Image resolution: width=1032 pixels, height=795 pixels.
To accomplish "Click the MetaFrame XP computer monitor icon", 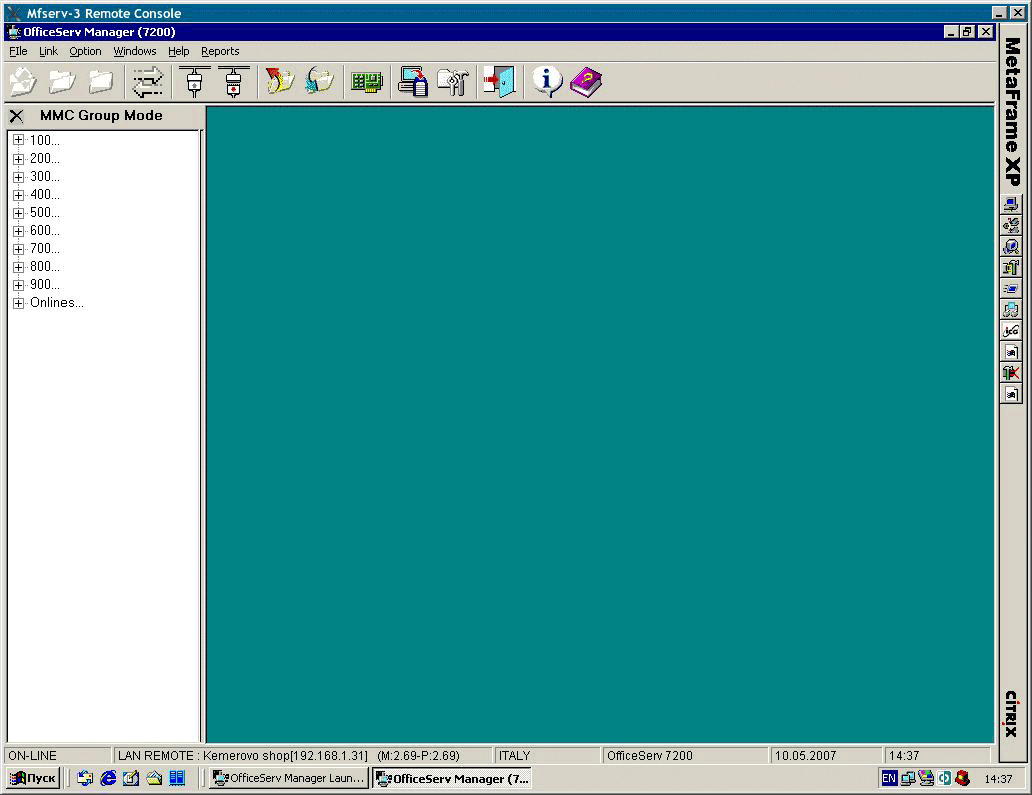I will coord(1012,204).
